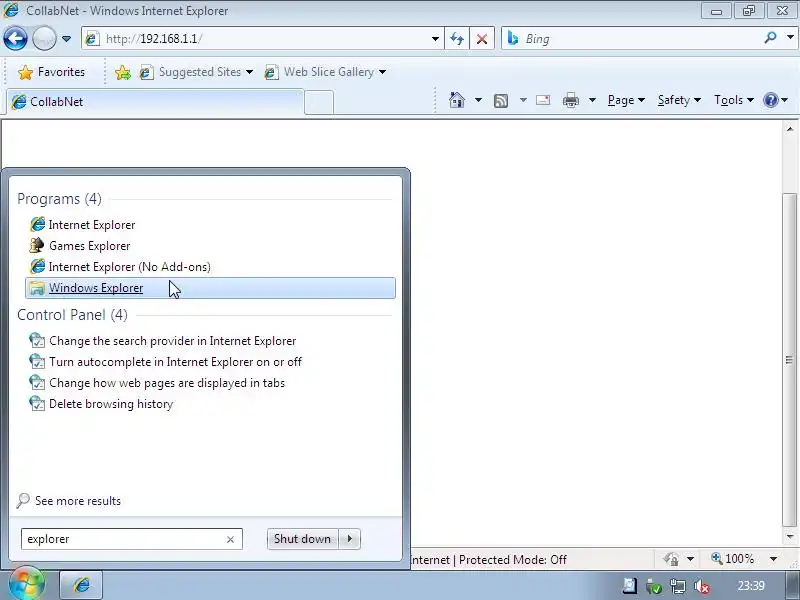Launch Games Explorer from search results
800x600 pixels.
[210, 245]
